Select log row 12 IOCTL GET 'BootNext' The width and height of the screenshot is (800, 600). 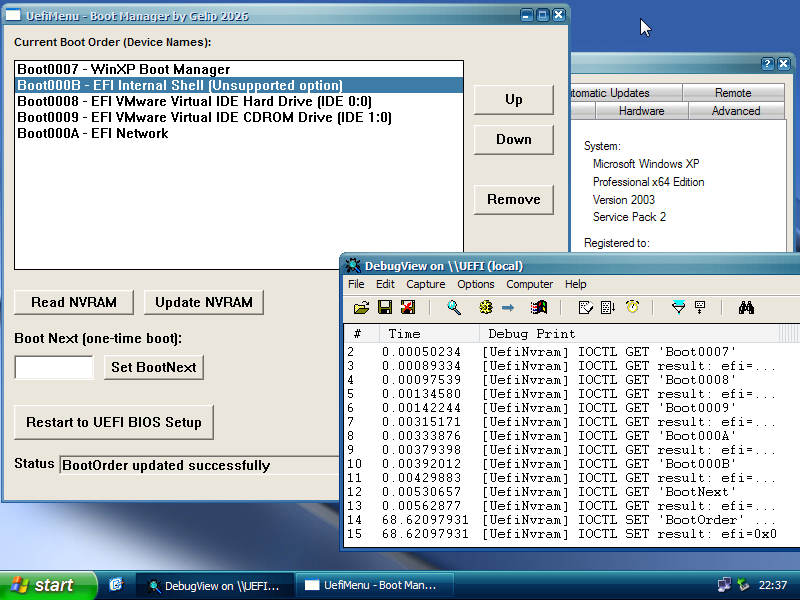[x=571, y=492]
